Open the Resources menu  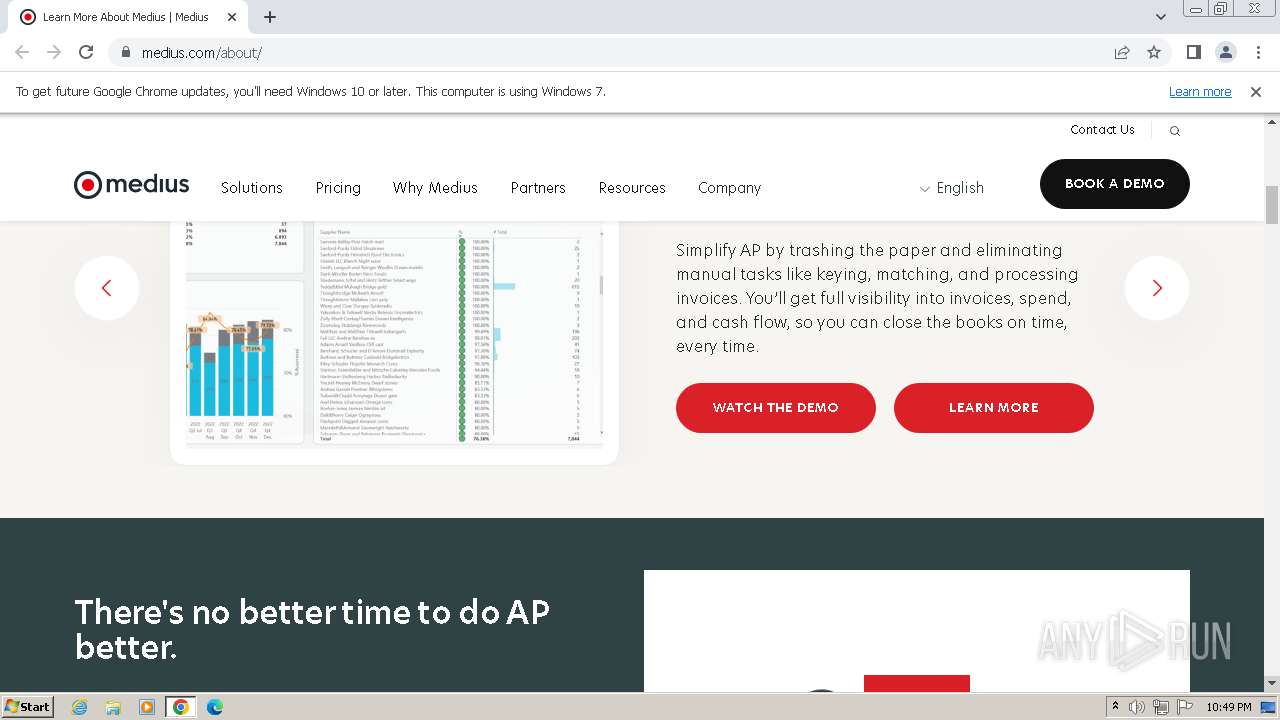coord(632,188)
